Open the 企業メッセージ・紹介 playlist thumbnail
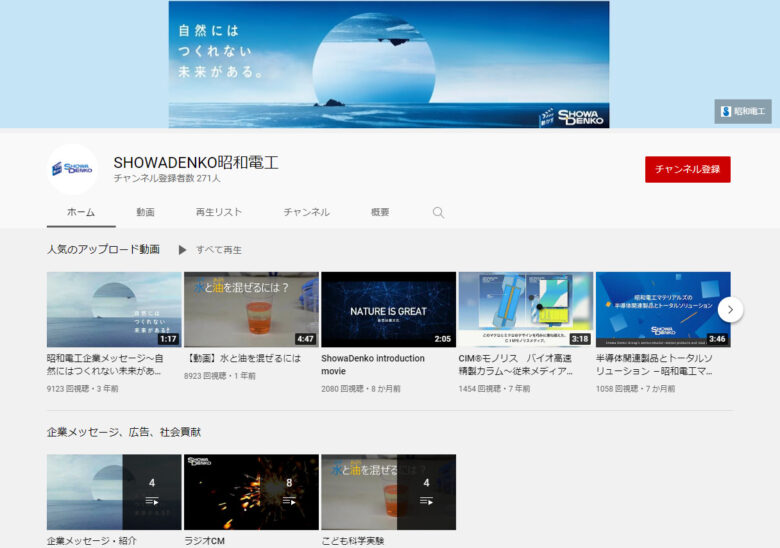Viewport: 780px width, 548px height. (x=114, y=492)
